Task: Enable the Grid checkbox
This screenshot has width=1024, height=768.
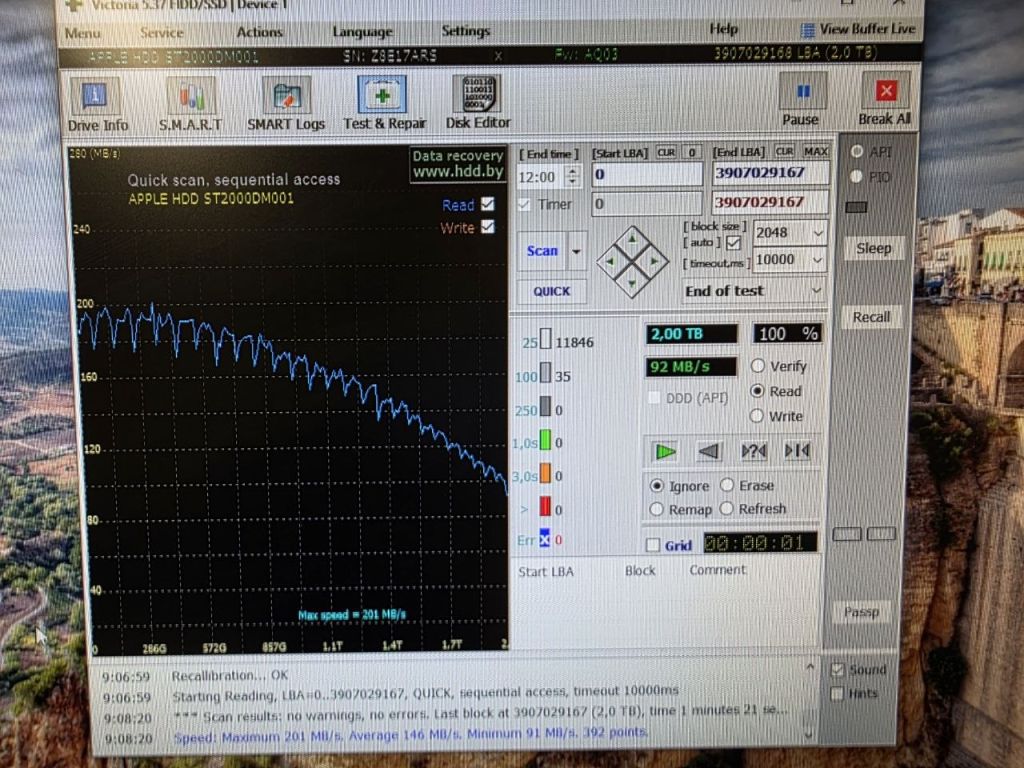Action: click(x=652, y=545)
